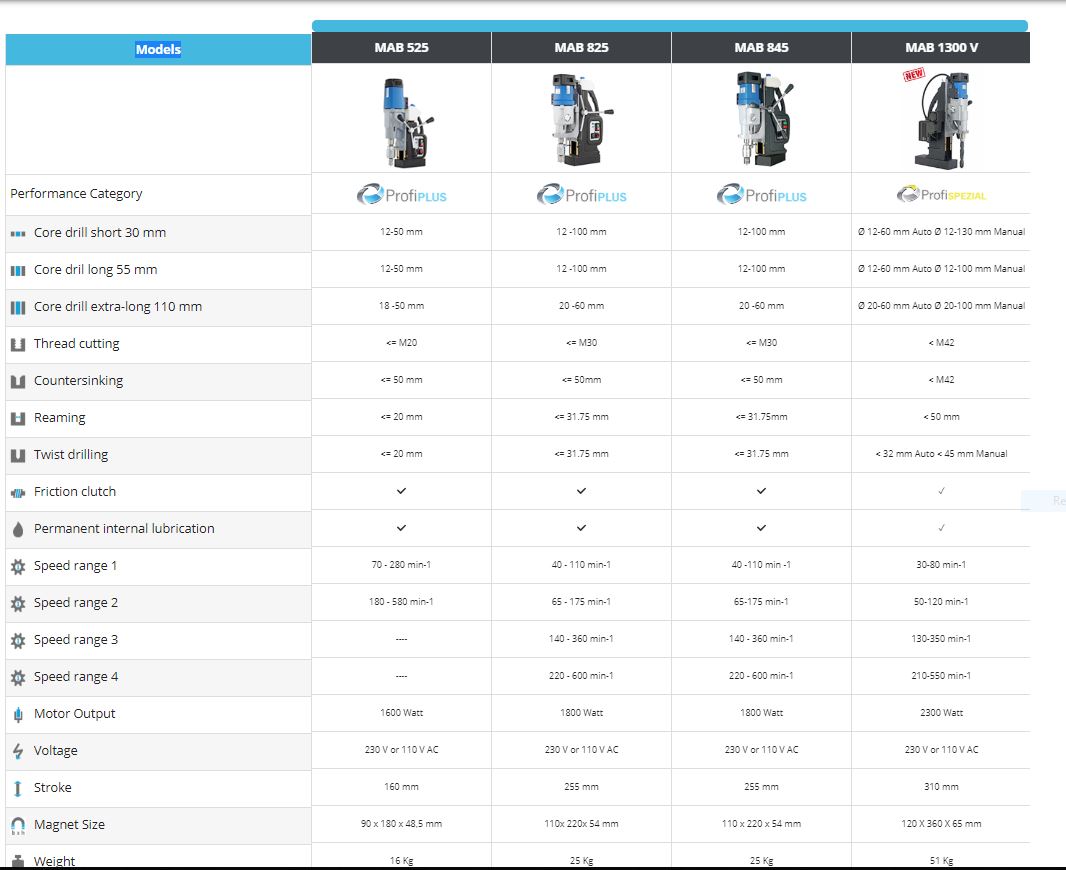This screenshot has width=1066, height=870.
Task: Click the Friction clutch checkmark for MAB 525
Action: tap(401, 491)
